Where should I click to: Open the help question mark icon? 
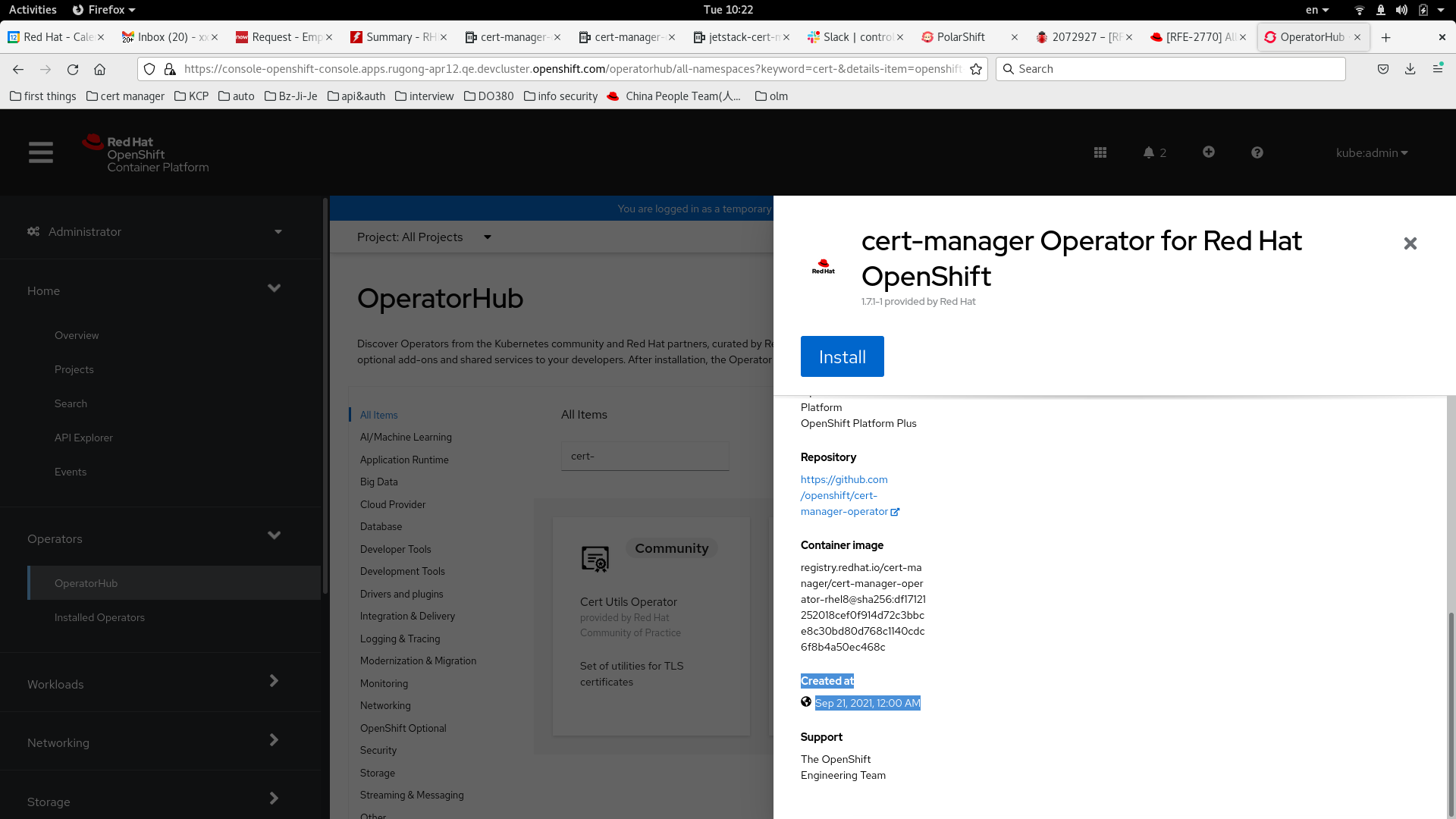coord(1257,152)
